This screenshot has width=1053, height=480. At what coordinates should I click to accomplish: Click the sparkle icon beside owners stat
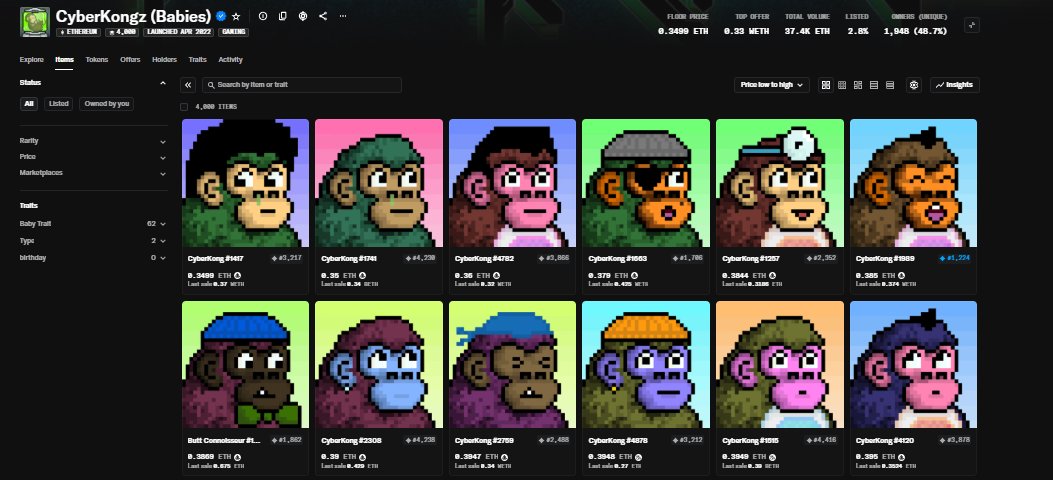[x=972, y=25]
